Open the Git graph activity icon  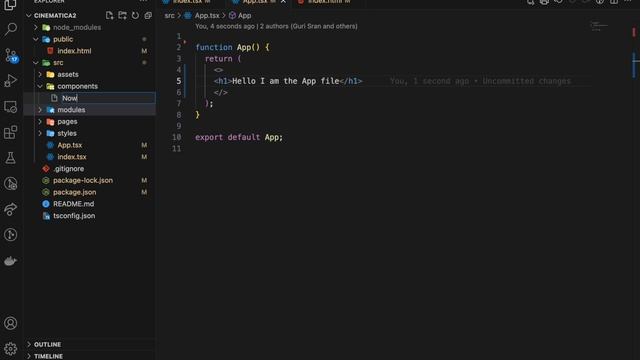tap(11, 235)
